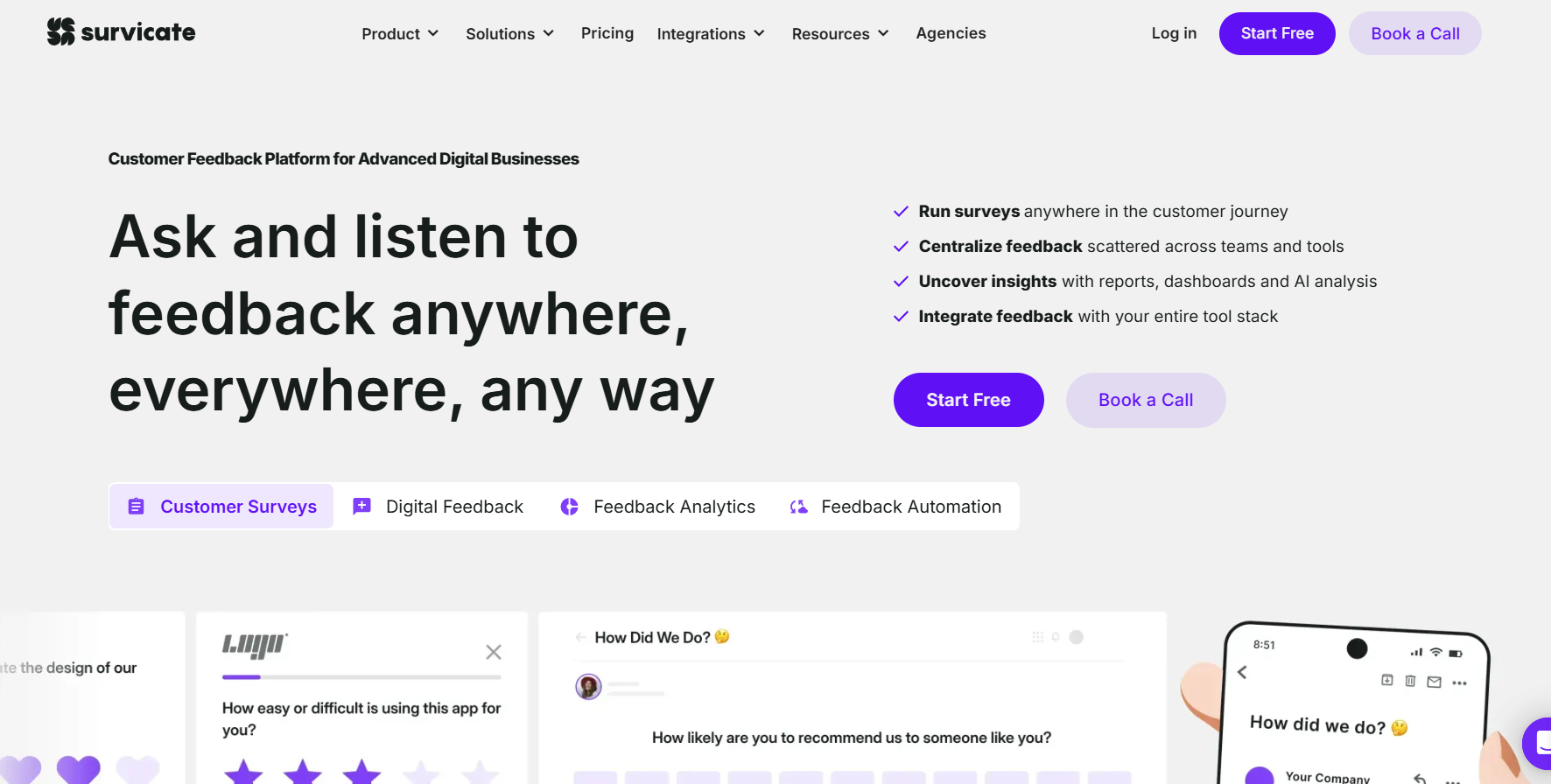Click the survey progress bar
The width and height of the screenshot is (1551, 784).
[x=361, y=676]
